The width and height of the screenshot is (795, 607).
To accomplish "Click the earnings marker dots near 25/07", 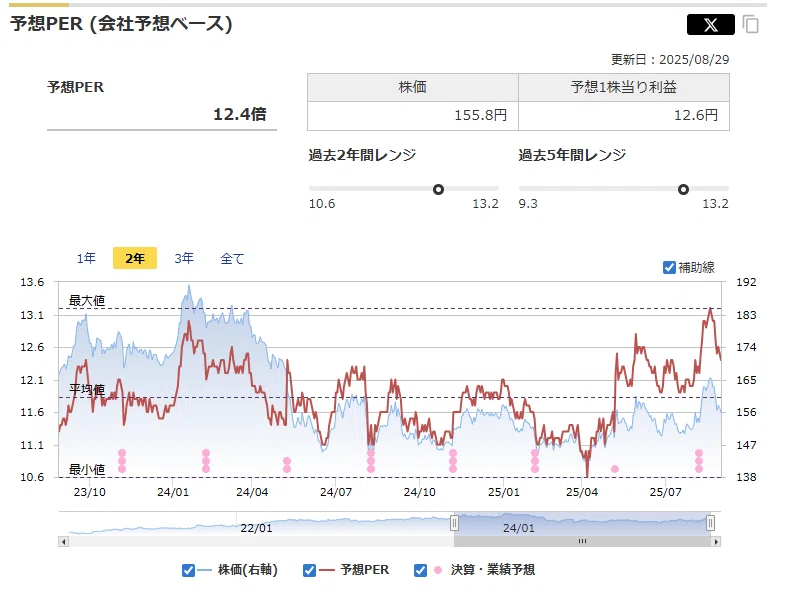I will point(699,461).
